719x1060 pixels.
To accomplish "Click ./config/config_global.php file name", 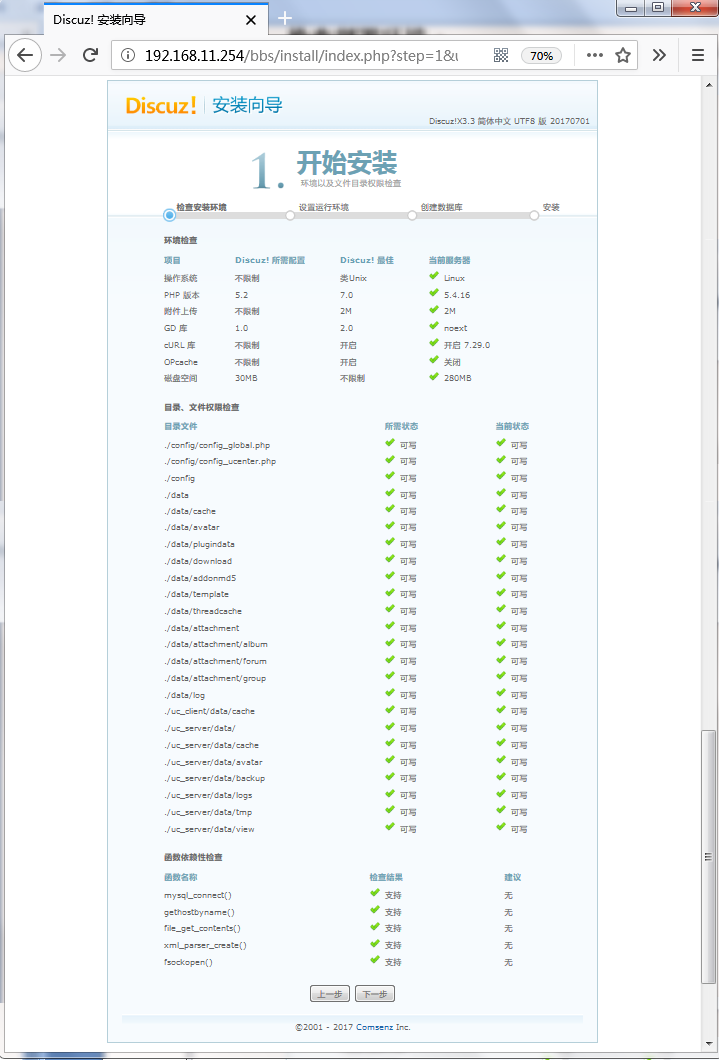I will tap(217, 445).
